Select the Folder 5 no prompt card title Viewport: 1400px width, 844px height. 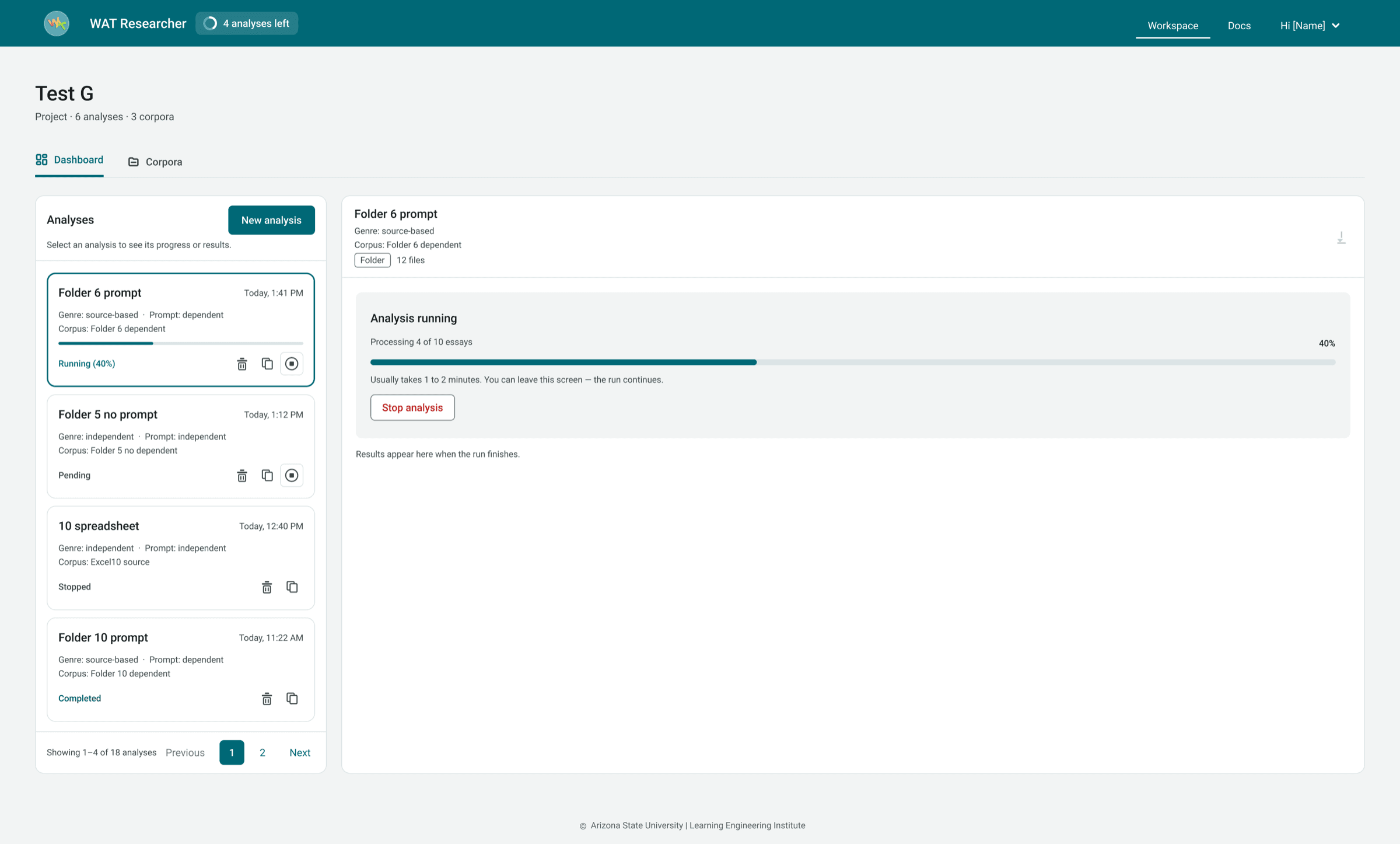pyautogui.click(x=108, y=414)
